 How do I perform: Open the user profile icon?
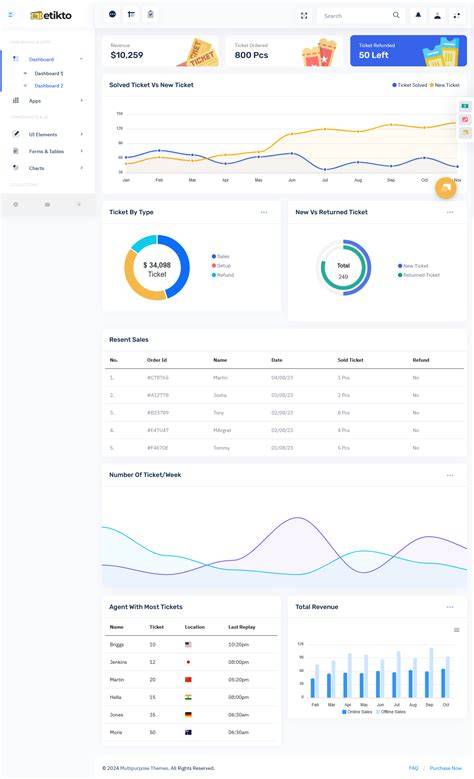click(437, 15)
